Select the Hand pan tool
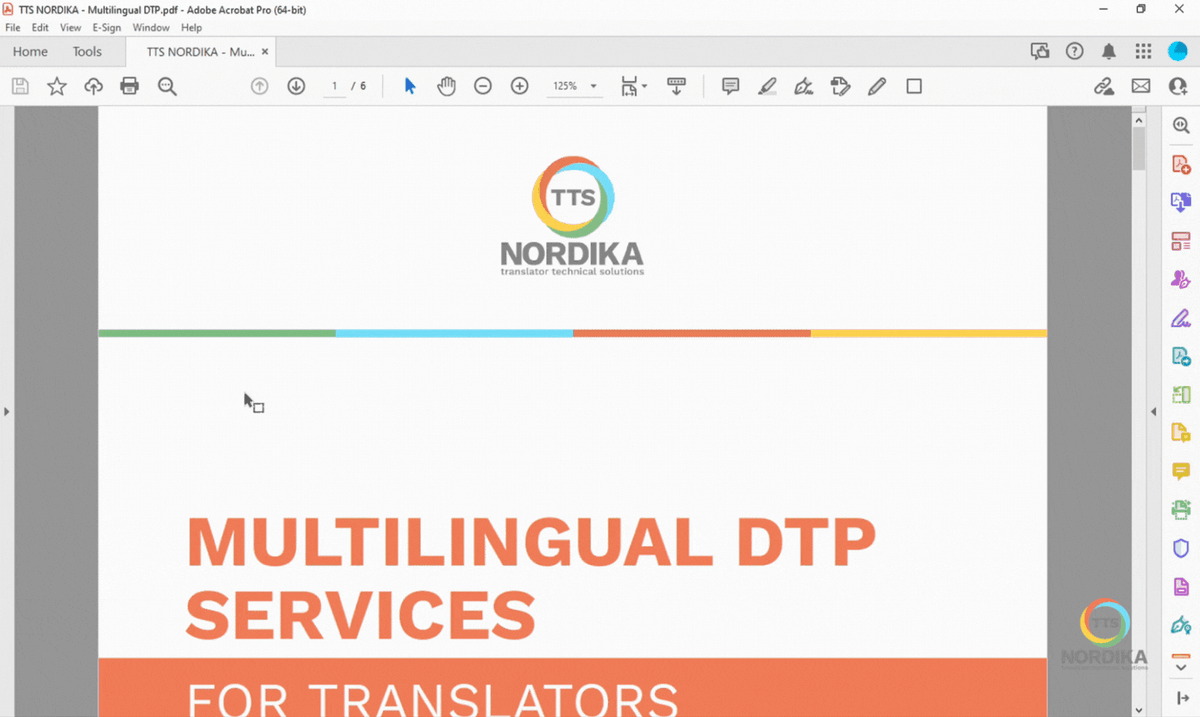The width and height of the screenshot is (1200, 717). pos(446,86)
